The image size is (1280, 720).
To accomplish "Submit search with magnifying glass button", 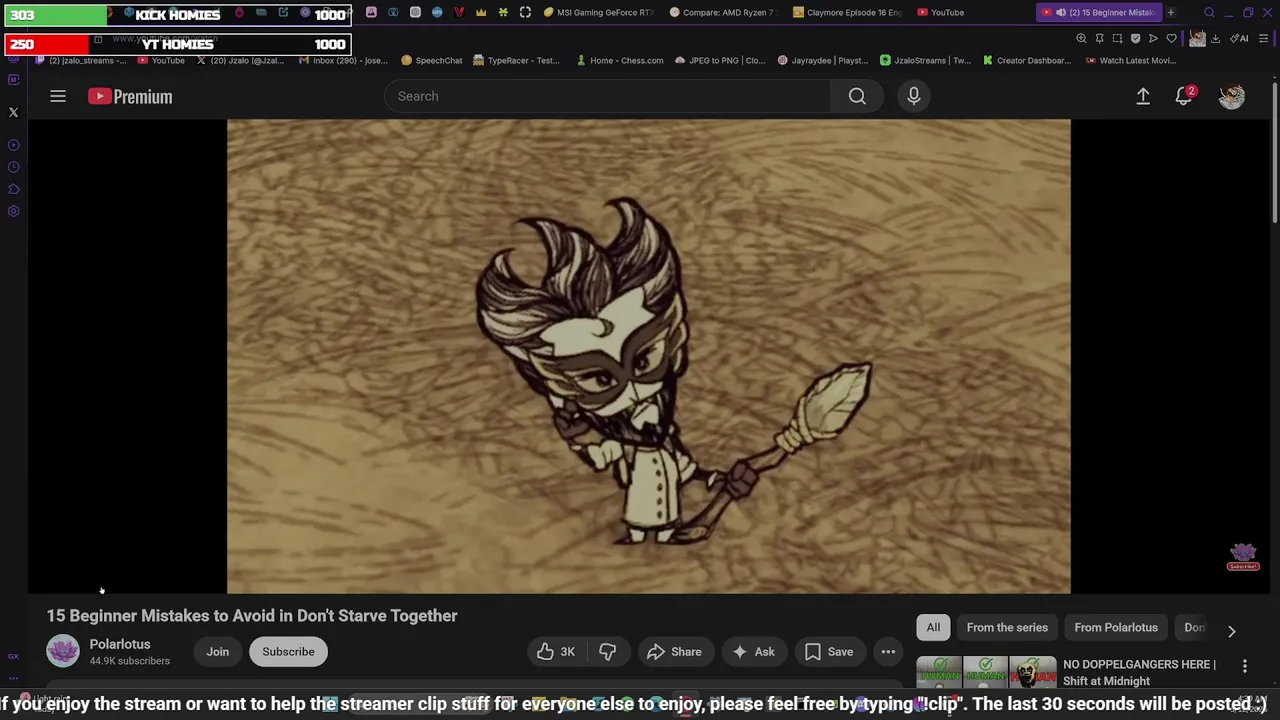I will click(x=857, y=96).
